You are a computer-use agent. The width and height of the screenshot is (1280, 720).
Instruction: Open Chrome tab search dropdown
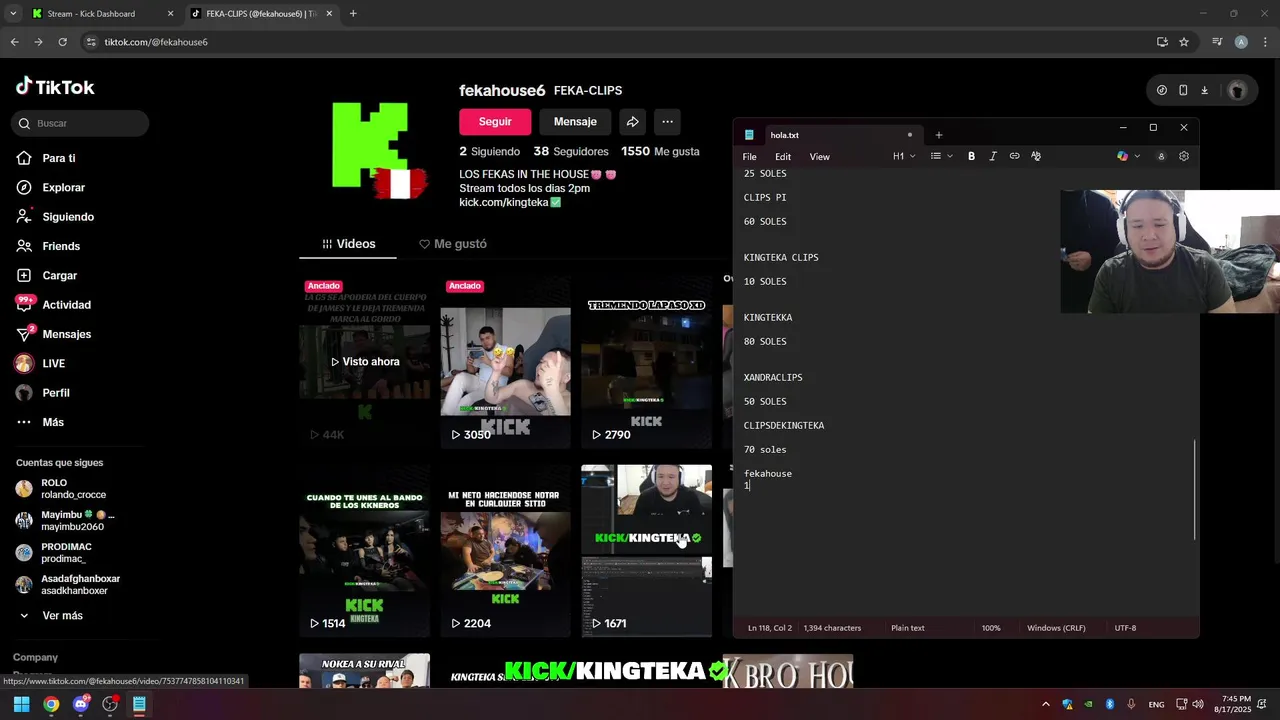tap(13, 14)
